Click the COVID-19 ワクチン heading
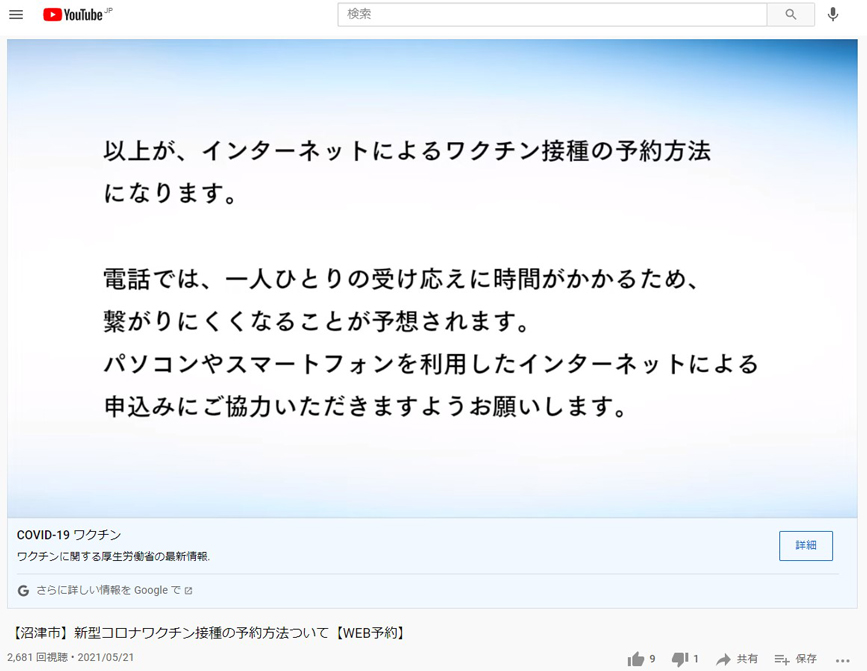867x671 pixels. coord(69,535)
